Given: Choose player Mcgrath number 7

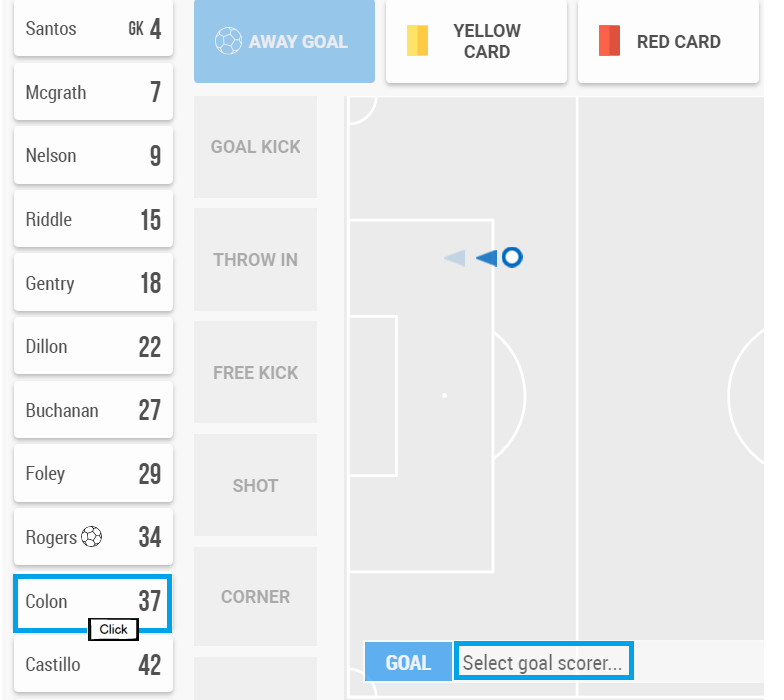Looking at the screenshot, I should [94, 92].
